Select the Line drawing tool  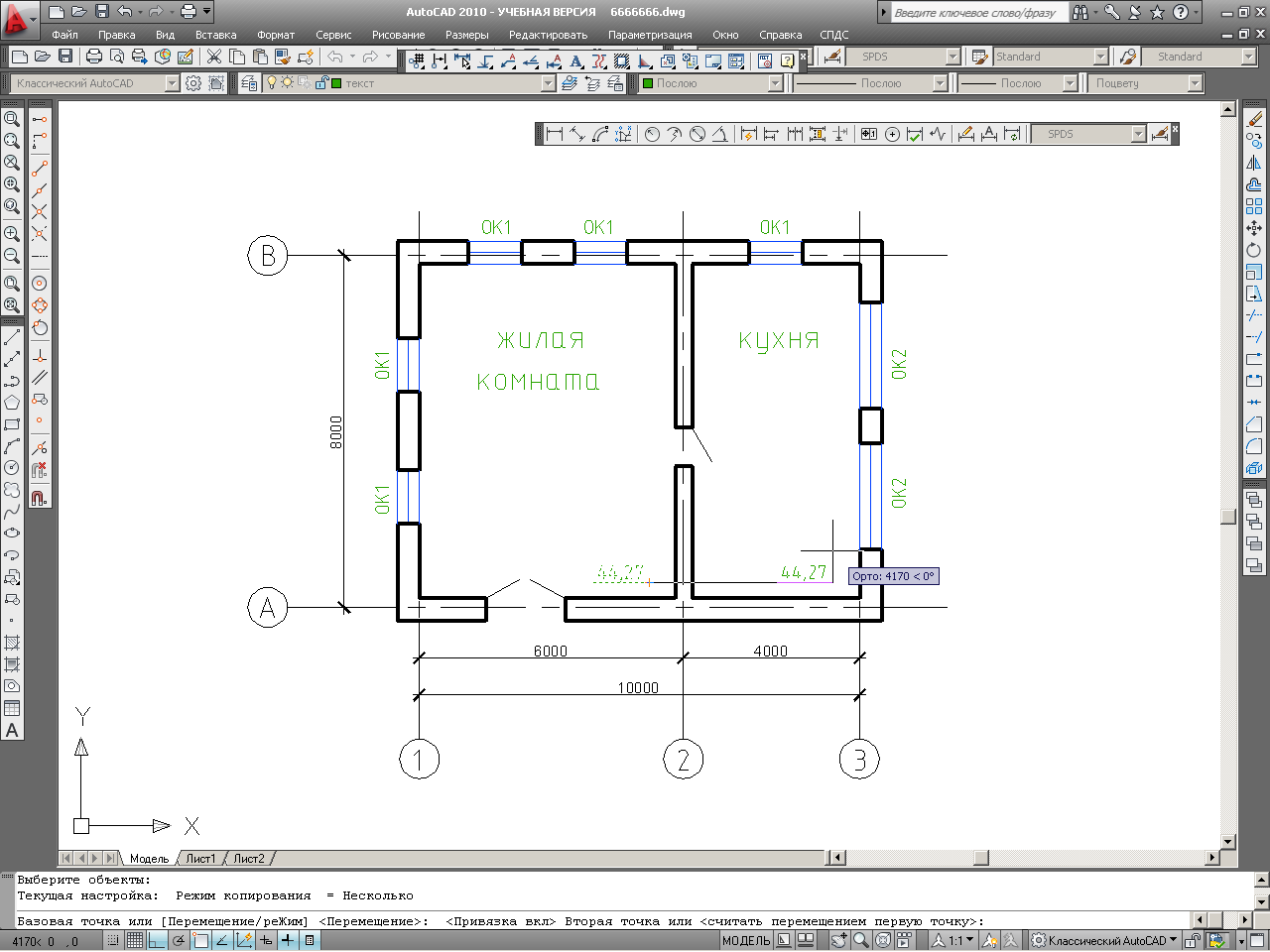[12, 337]
